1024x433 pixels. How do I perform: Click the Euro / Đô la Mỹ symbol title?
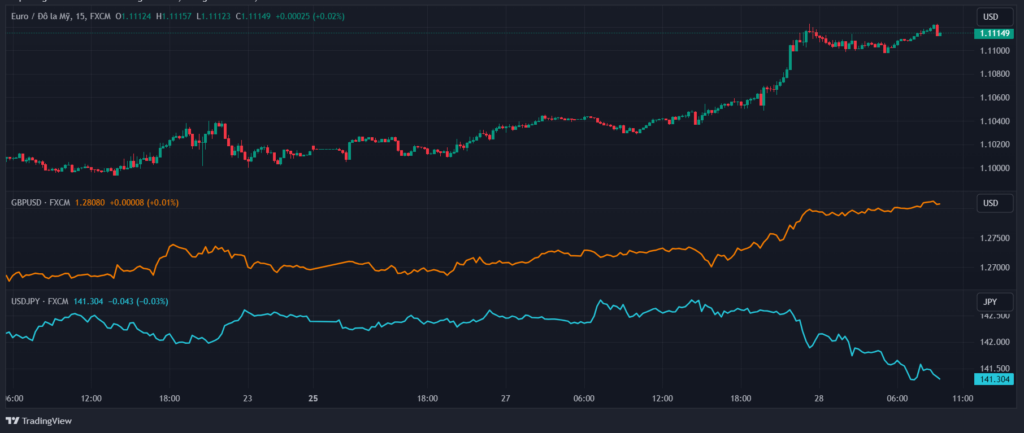point(47,16)
